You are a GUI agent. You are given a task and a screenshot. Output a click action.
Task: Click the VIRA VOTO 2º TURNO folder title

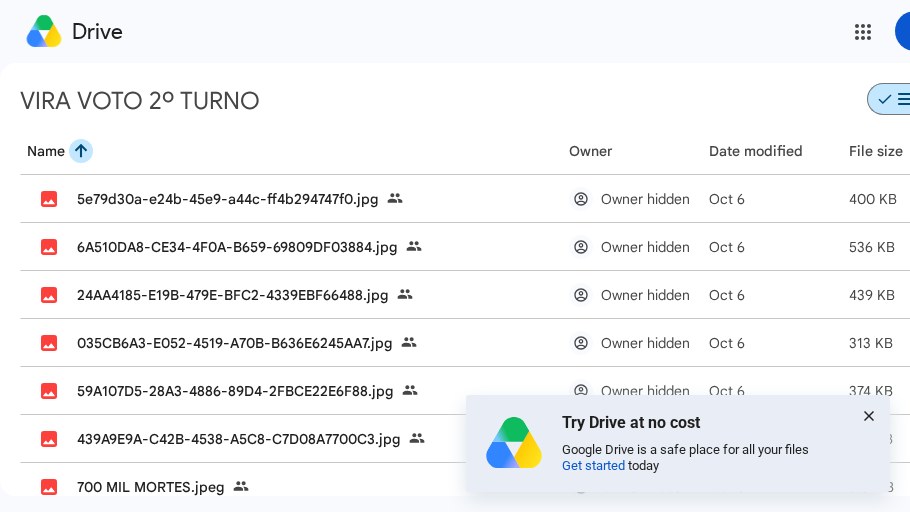coord(140,101)
